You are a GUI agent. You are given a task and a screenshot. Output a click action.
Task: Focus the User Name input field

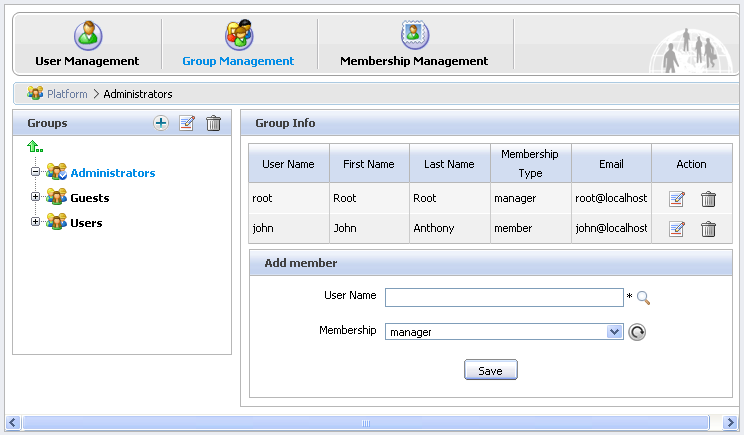[x=504, y=297]
